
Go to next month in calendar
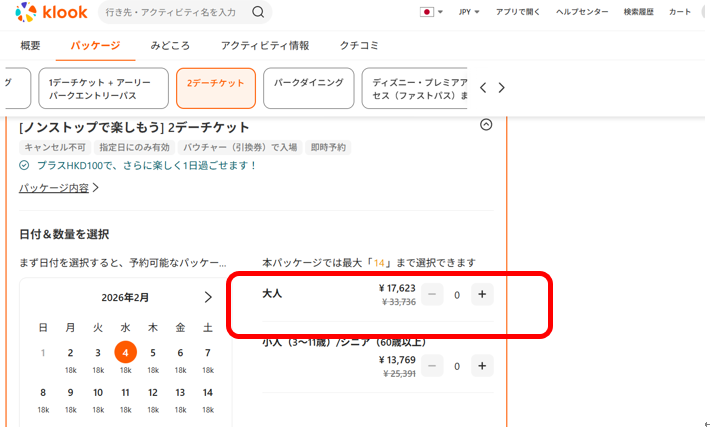208,297
